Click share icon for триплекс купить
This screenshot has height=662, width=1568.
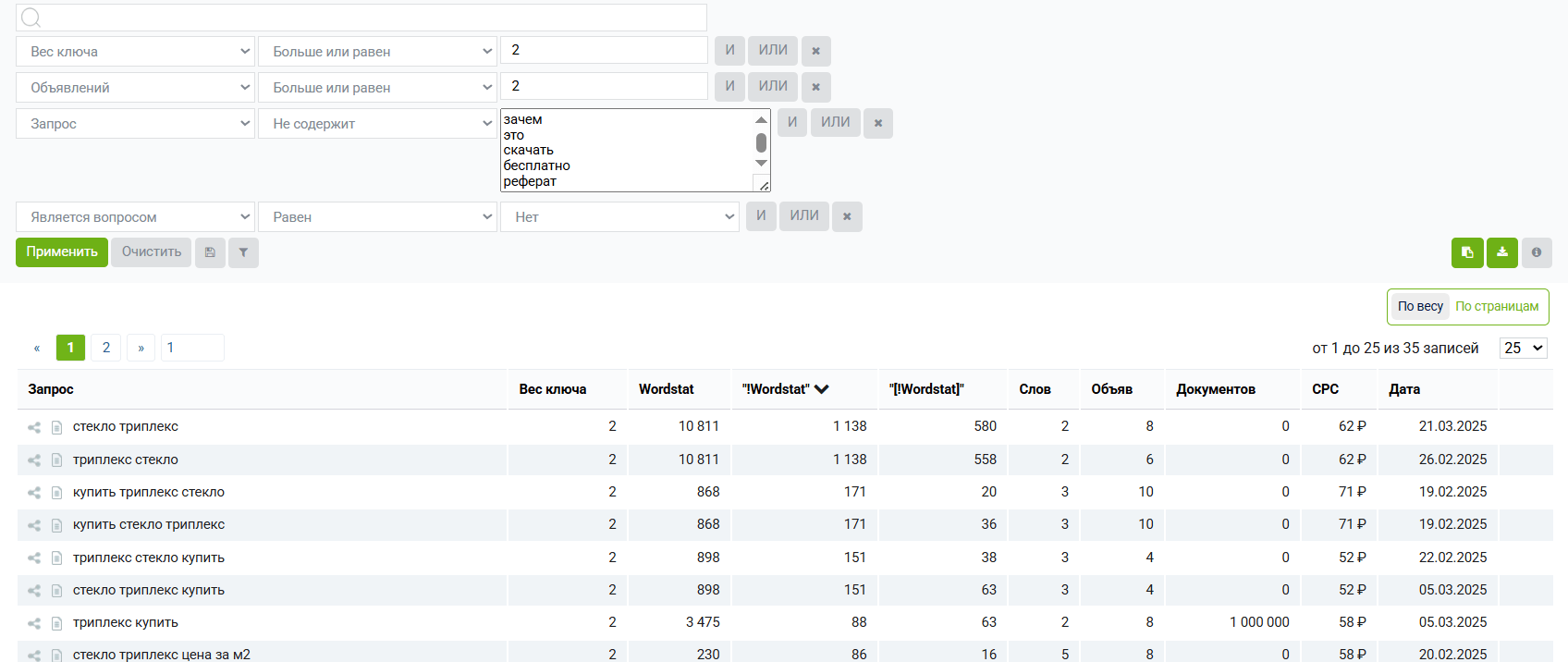click(34, 623)
